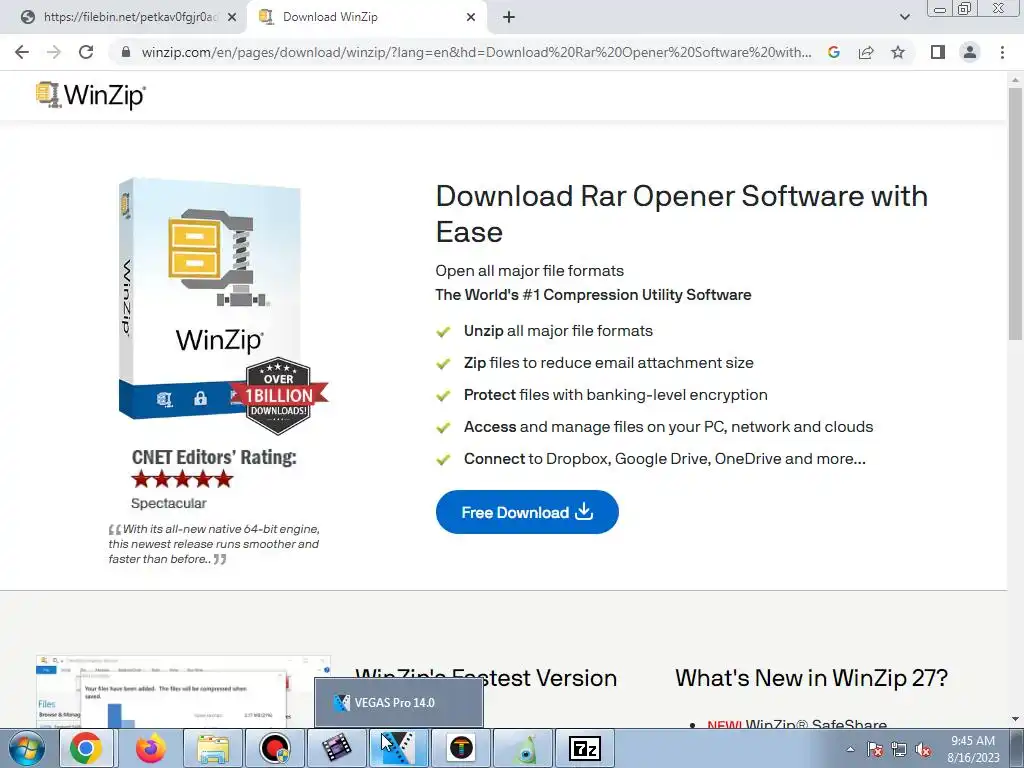Open the Chrome side panel
This screenshot has width=1024, height=768.
[938, 52]
